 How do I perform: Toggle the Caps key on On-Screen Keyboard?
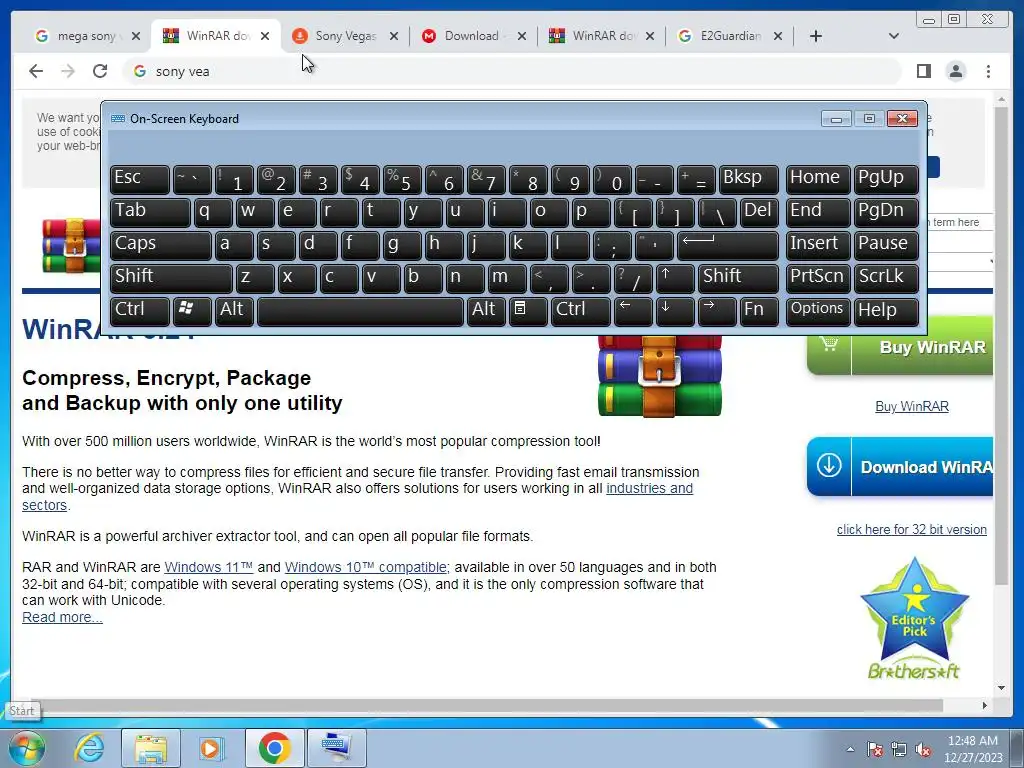coord(161,246)
